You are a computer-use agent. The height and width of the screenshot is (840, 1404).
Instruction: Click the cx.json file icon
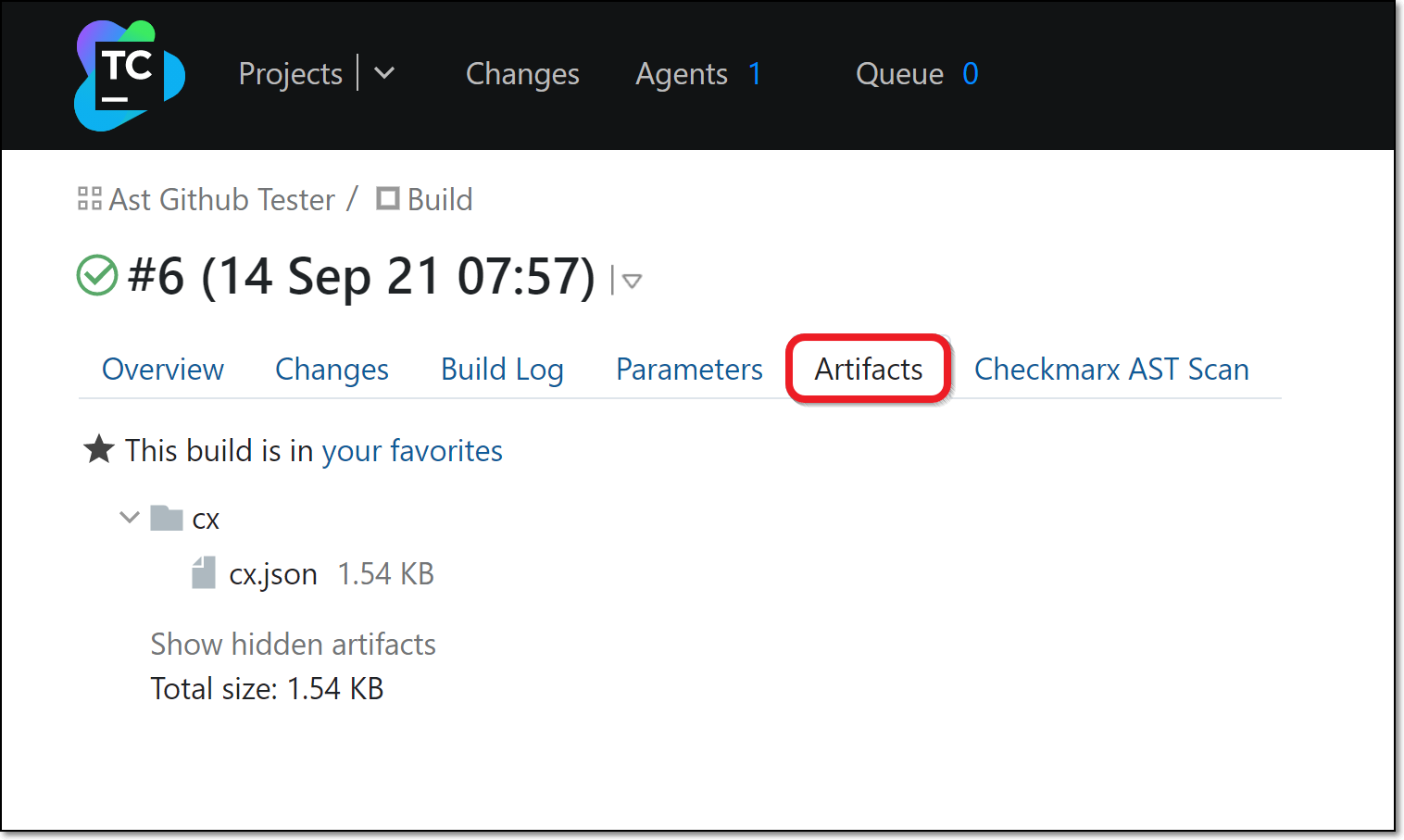point(204,572)
